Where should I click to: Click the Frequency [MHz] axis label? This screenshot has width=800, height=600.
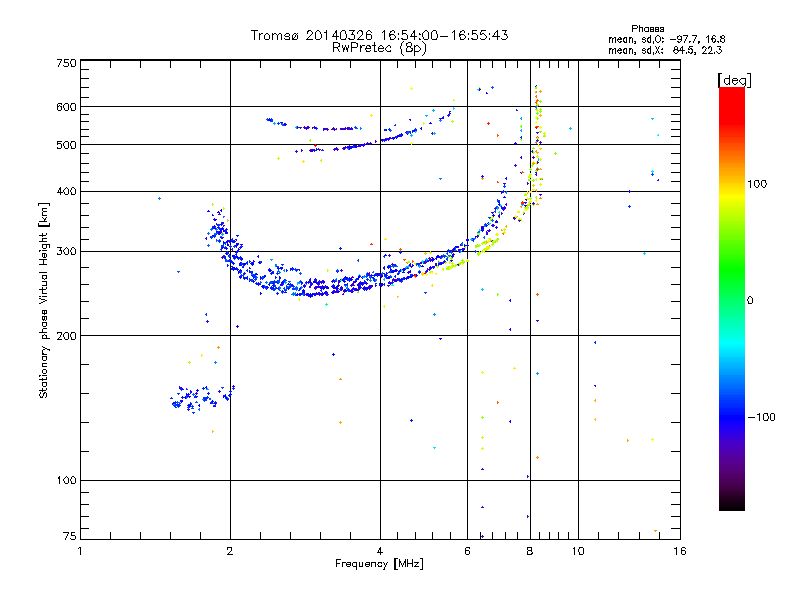[x=380, y=564]
